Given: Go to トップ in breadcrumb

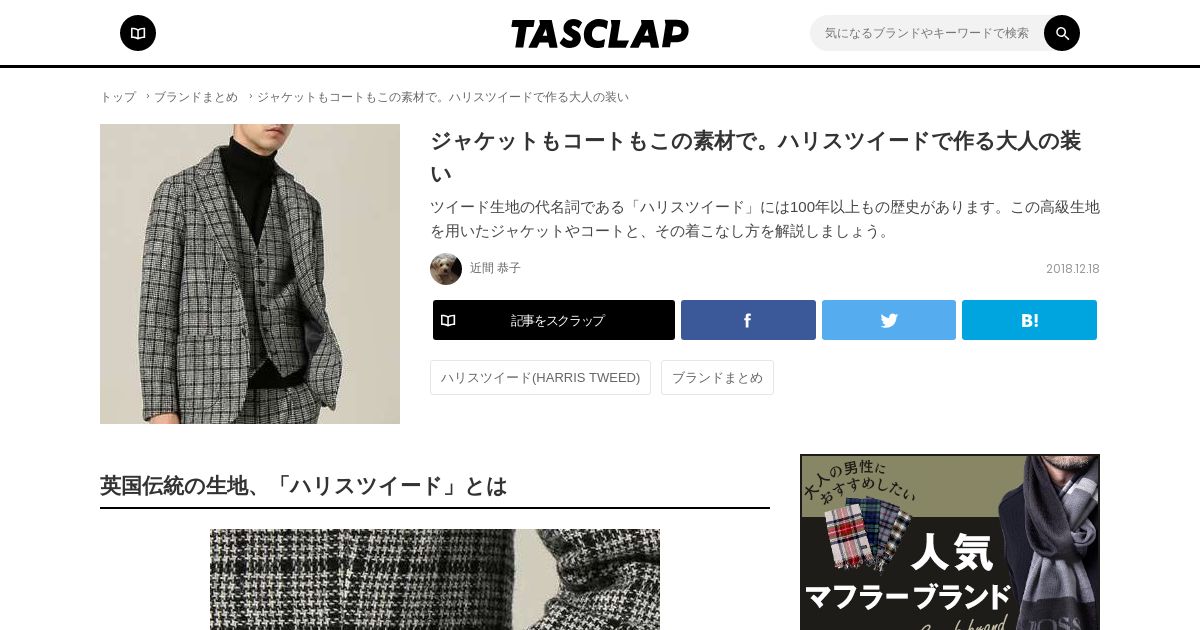Looking at the screenshot, I should 118,97.
